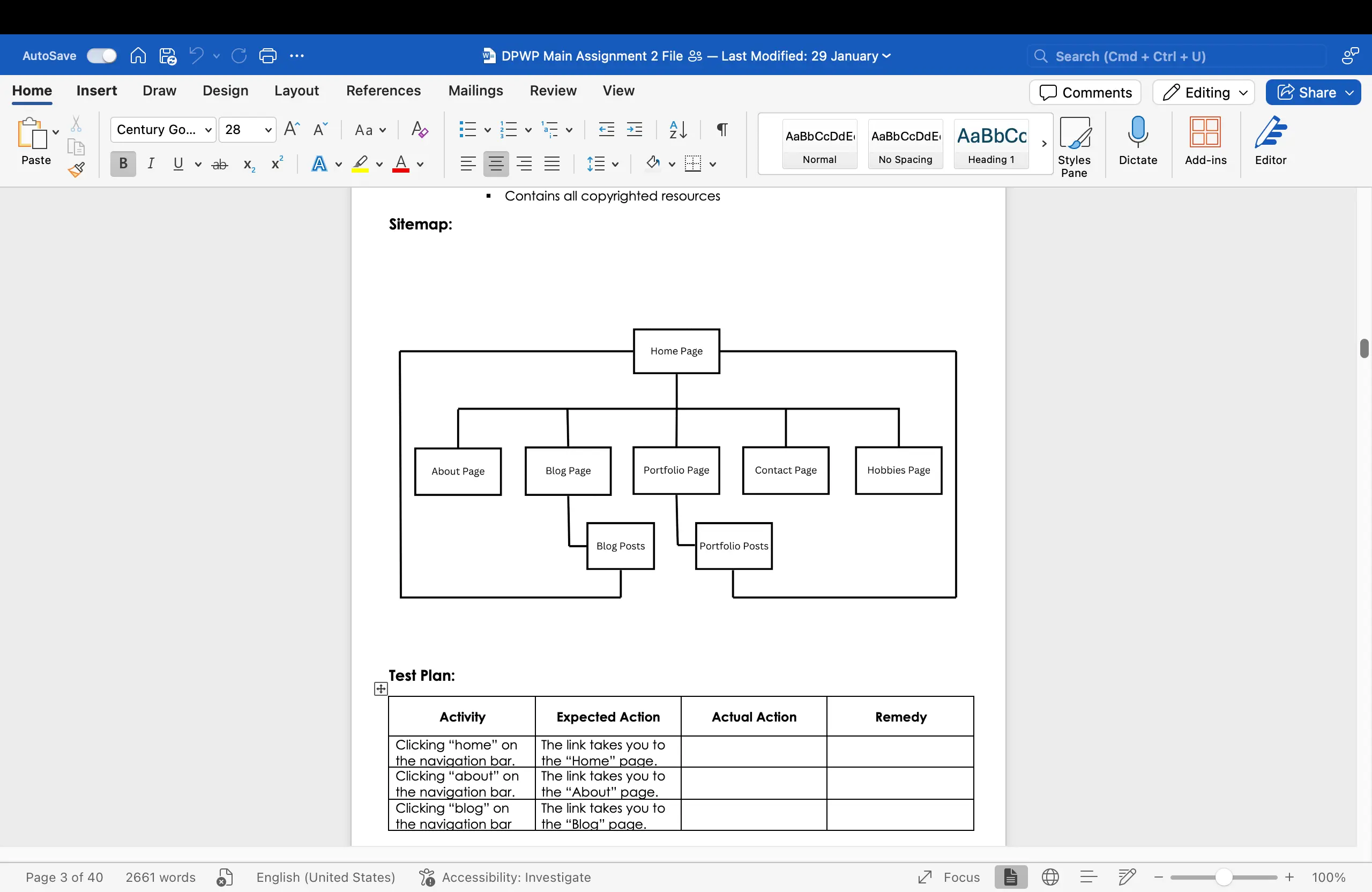
Task: Toggle the AutoSave switch
Action: point(101,55)
